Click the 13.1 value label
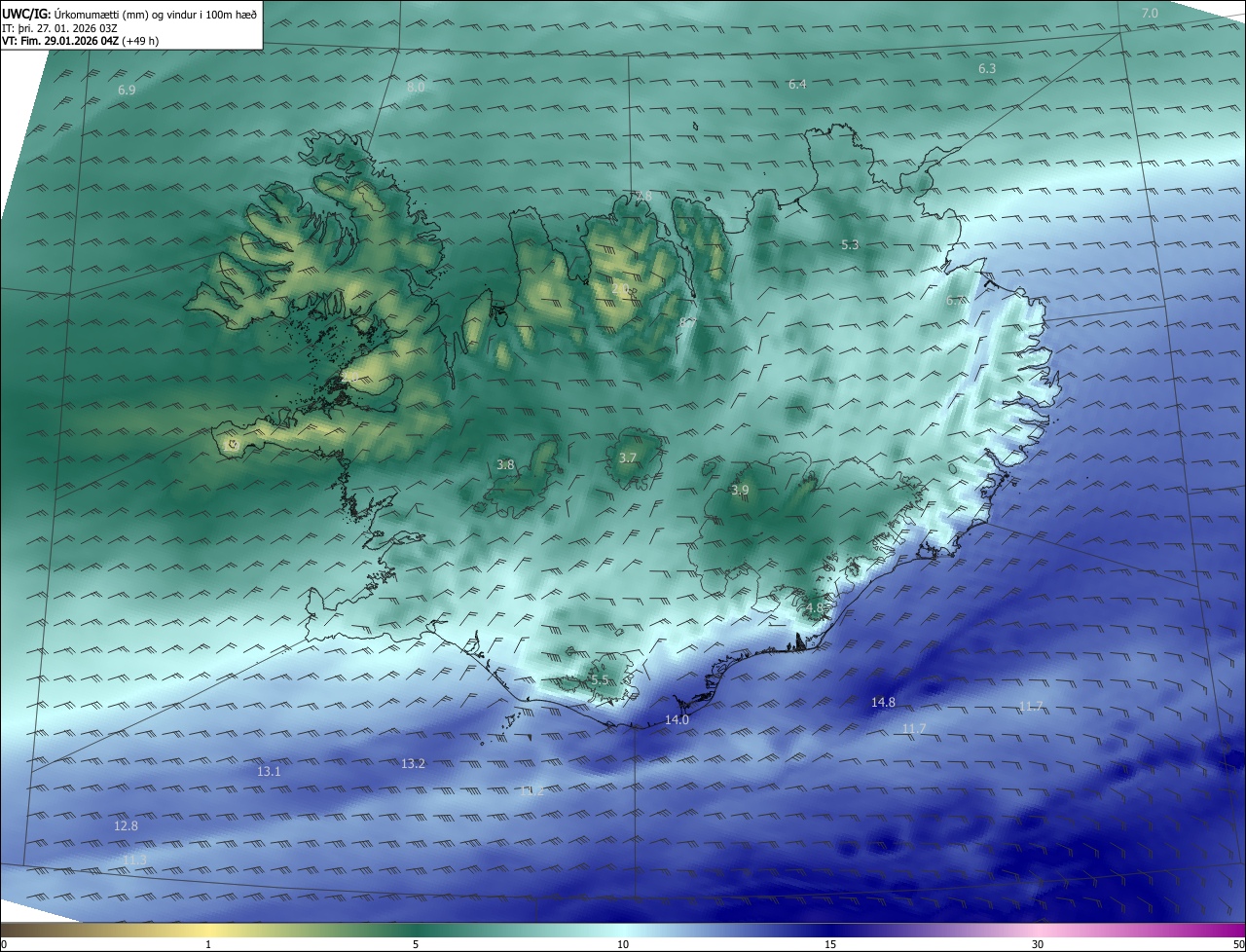The height and width of the screenshot is (952, 1246). coord(269,771)
